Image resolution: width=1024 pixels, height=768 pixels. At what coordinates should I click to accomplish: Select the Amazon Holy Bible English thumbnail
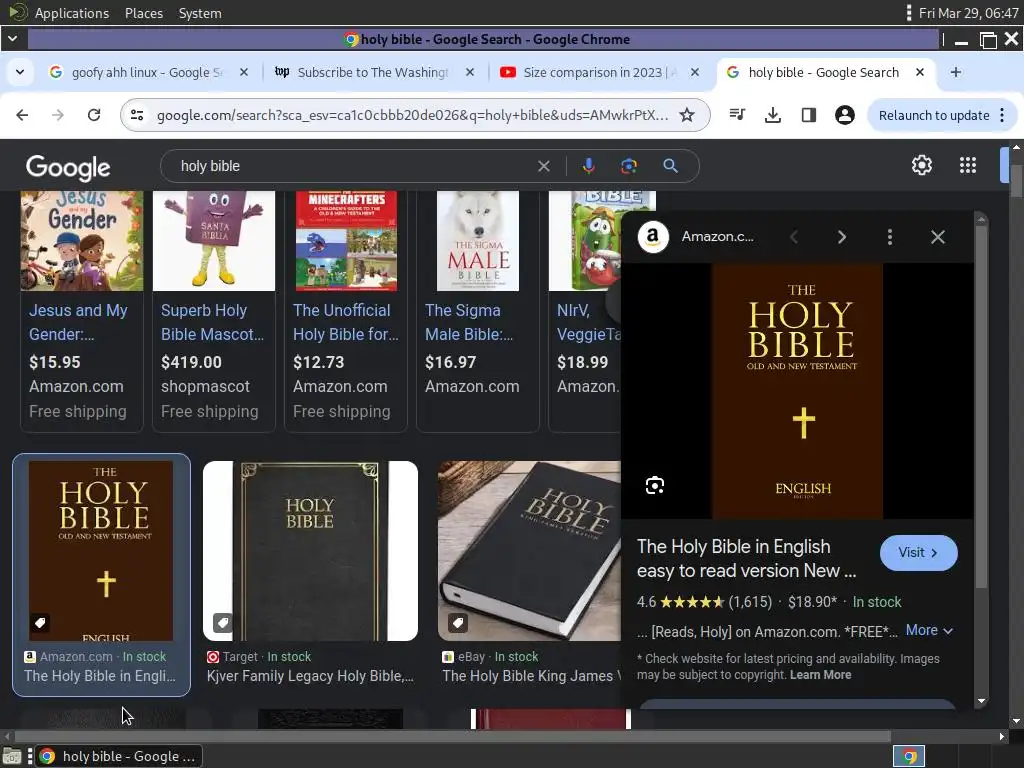click(101, 551)
